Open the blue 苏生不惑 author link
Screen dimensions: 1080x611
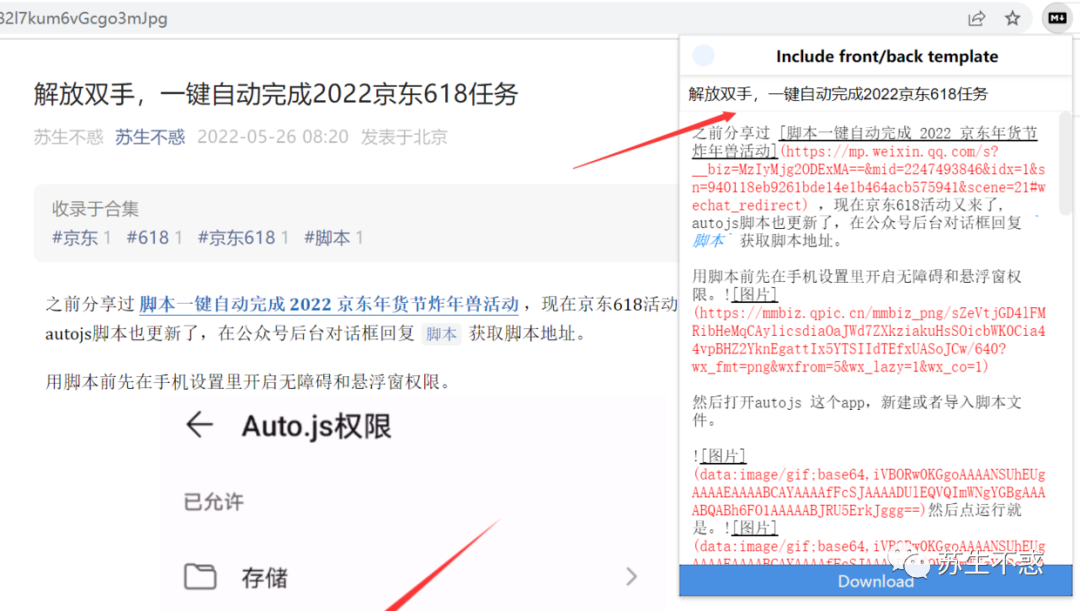[x=149, y=137]
